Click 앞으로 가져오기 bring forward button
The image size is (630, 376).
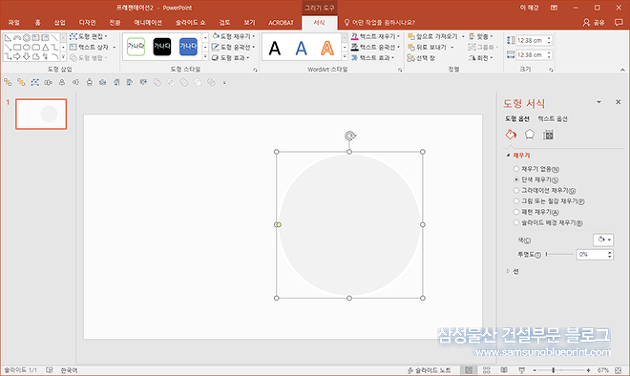[432, 37]
